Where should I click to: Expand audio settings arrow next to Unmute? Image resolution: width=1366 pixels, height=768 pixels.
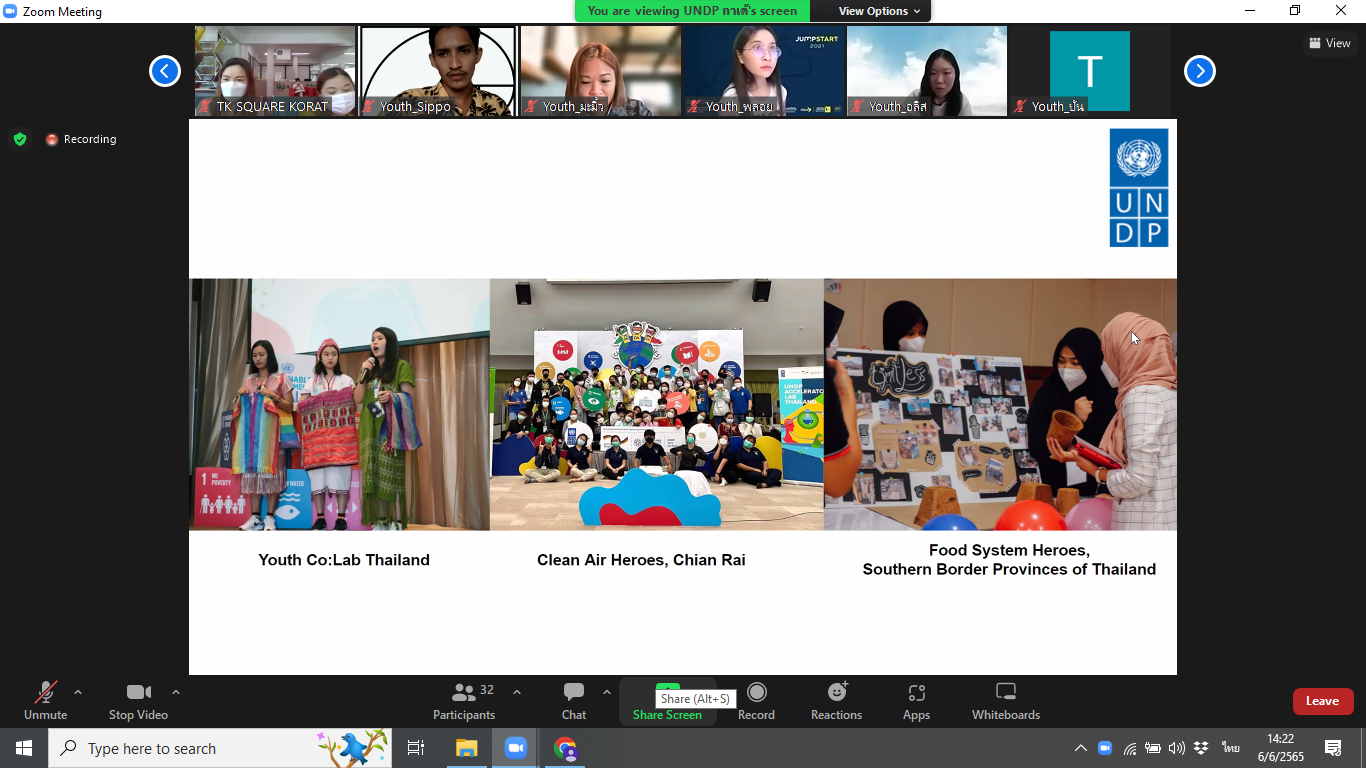pos(78,692)
